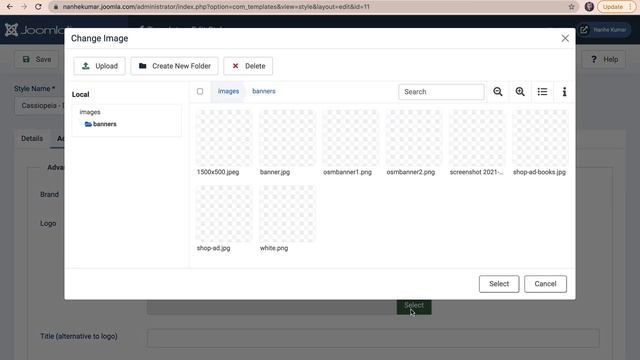Toggle the select-all checkbox in media toolbar
640x360 pixels.
click(200, 91)
